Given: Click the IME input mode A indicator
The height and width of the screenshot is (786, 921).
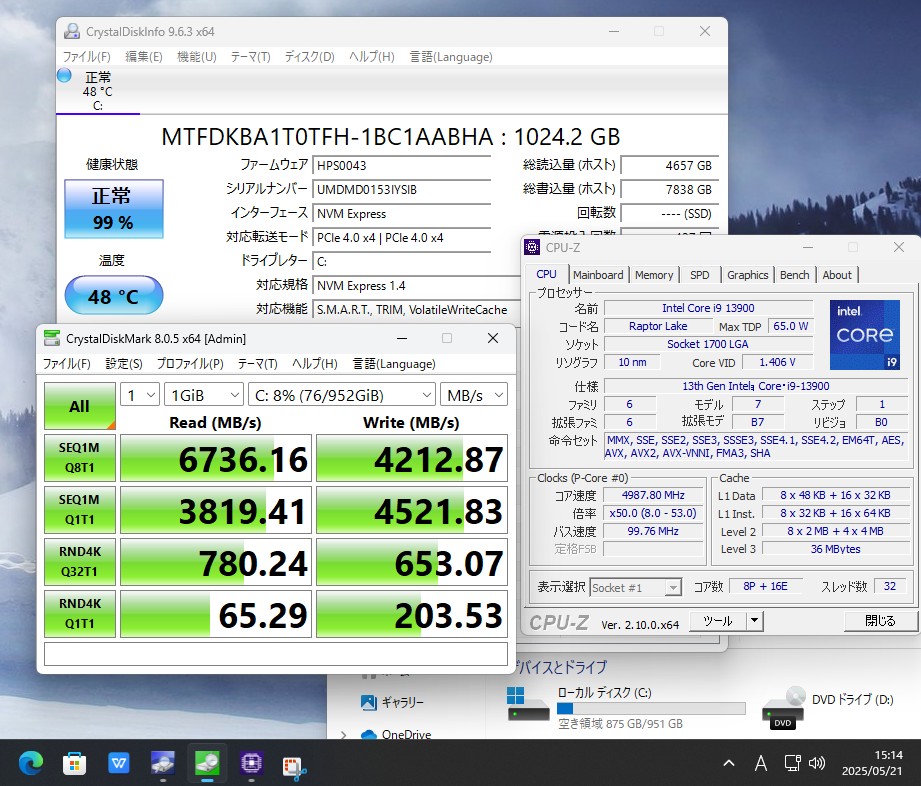Looking at the screenshot, I should 761,763.
